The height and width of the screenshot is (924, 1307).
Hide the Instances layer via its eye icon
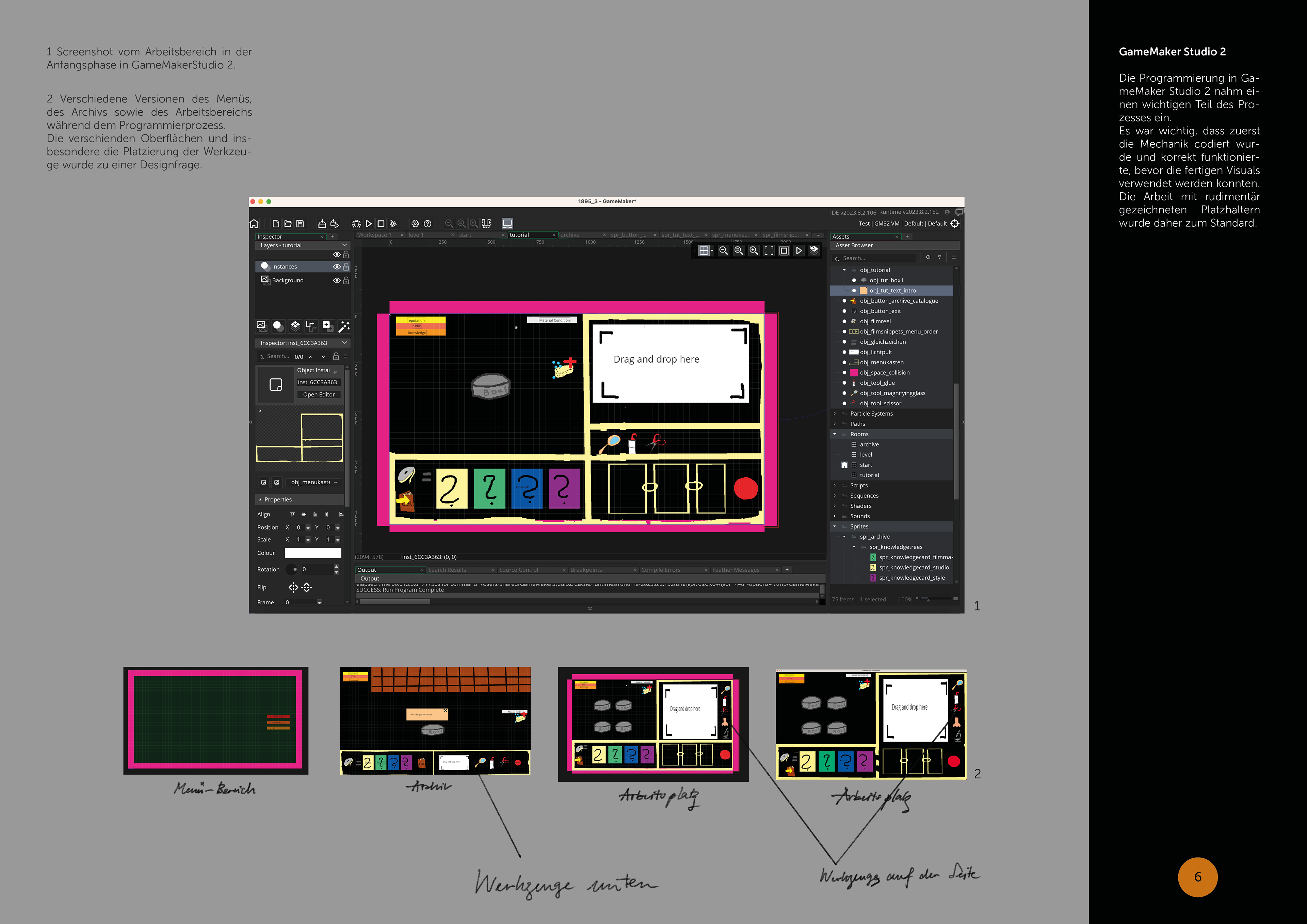(x=336, y=266)
